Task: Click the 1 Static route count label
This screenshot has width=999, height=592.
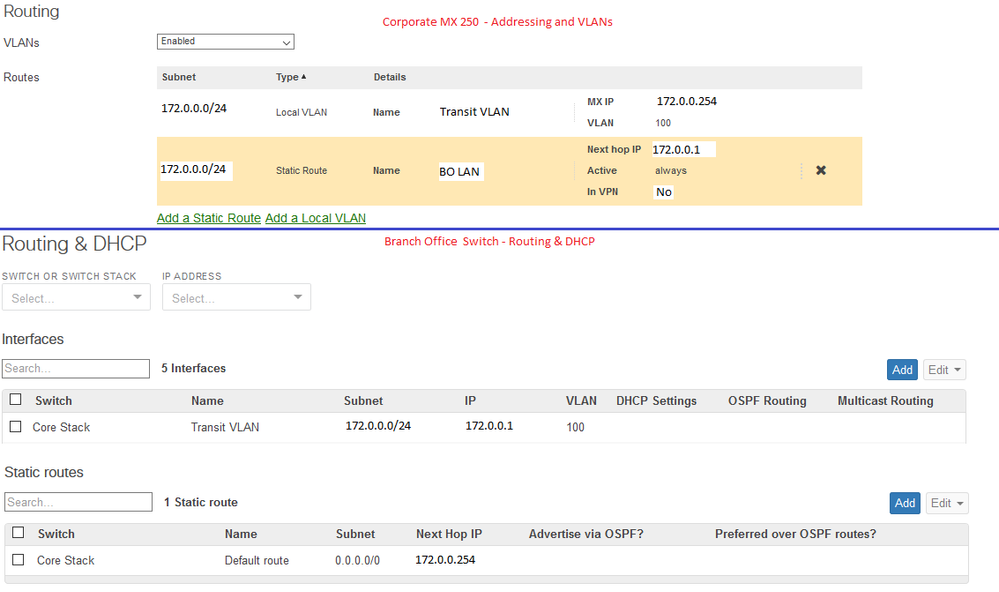Action: pyautogui.click(x=201, y=502)
